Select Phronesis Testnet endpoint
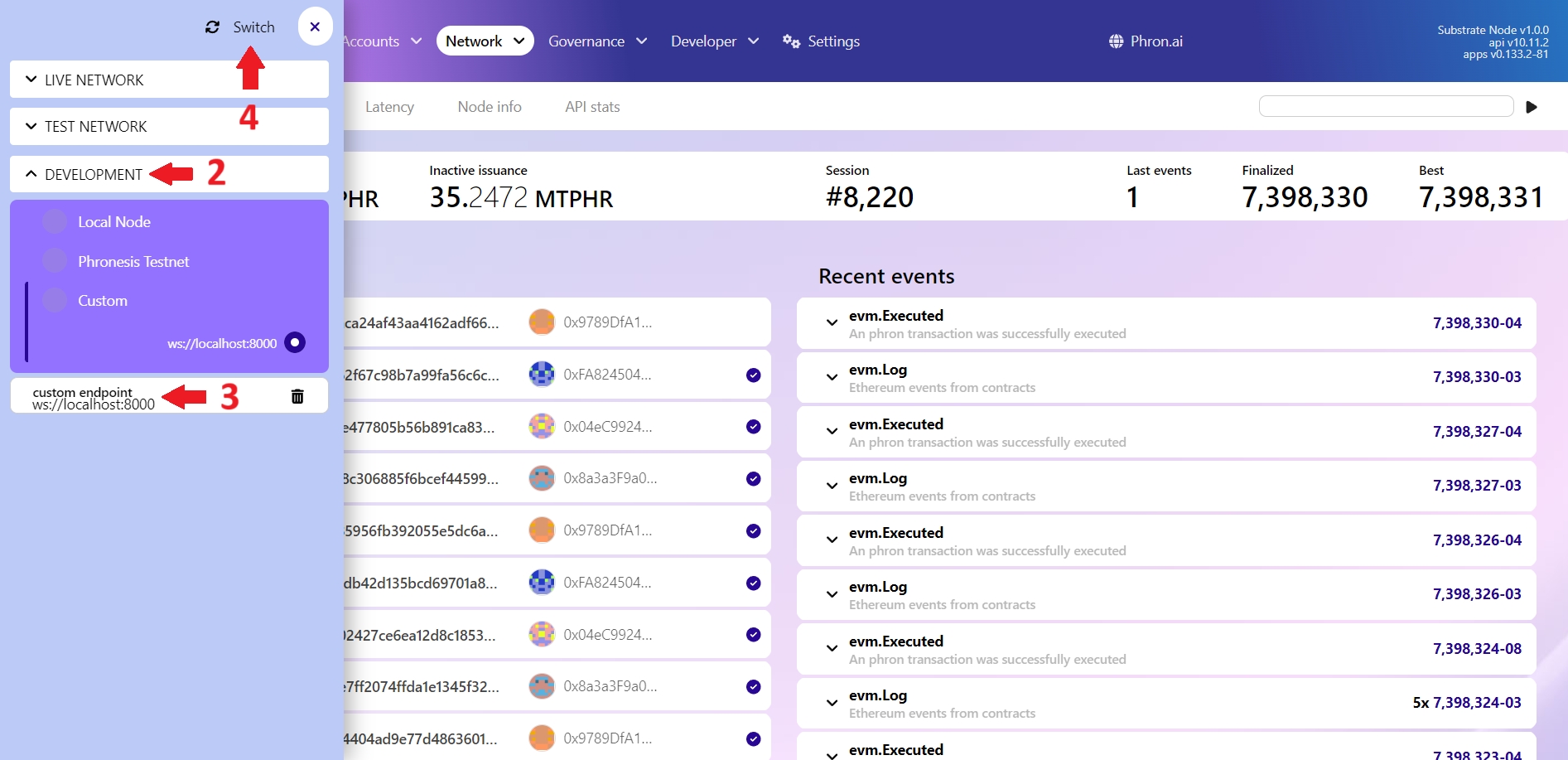Screen dimensions: 1568x760 point(133,262)
